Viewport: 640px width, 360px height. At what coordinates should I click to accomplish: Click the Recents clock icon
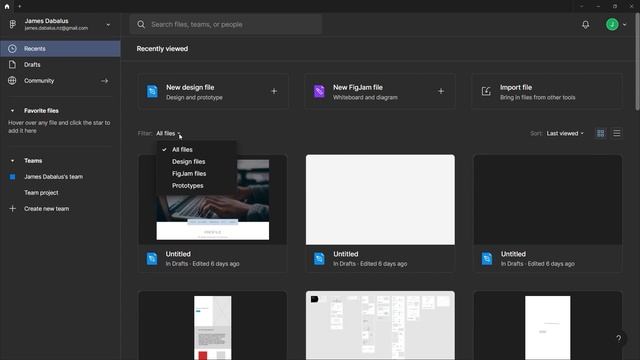[x=12, y=49]
